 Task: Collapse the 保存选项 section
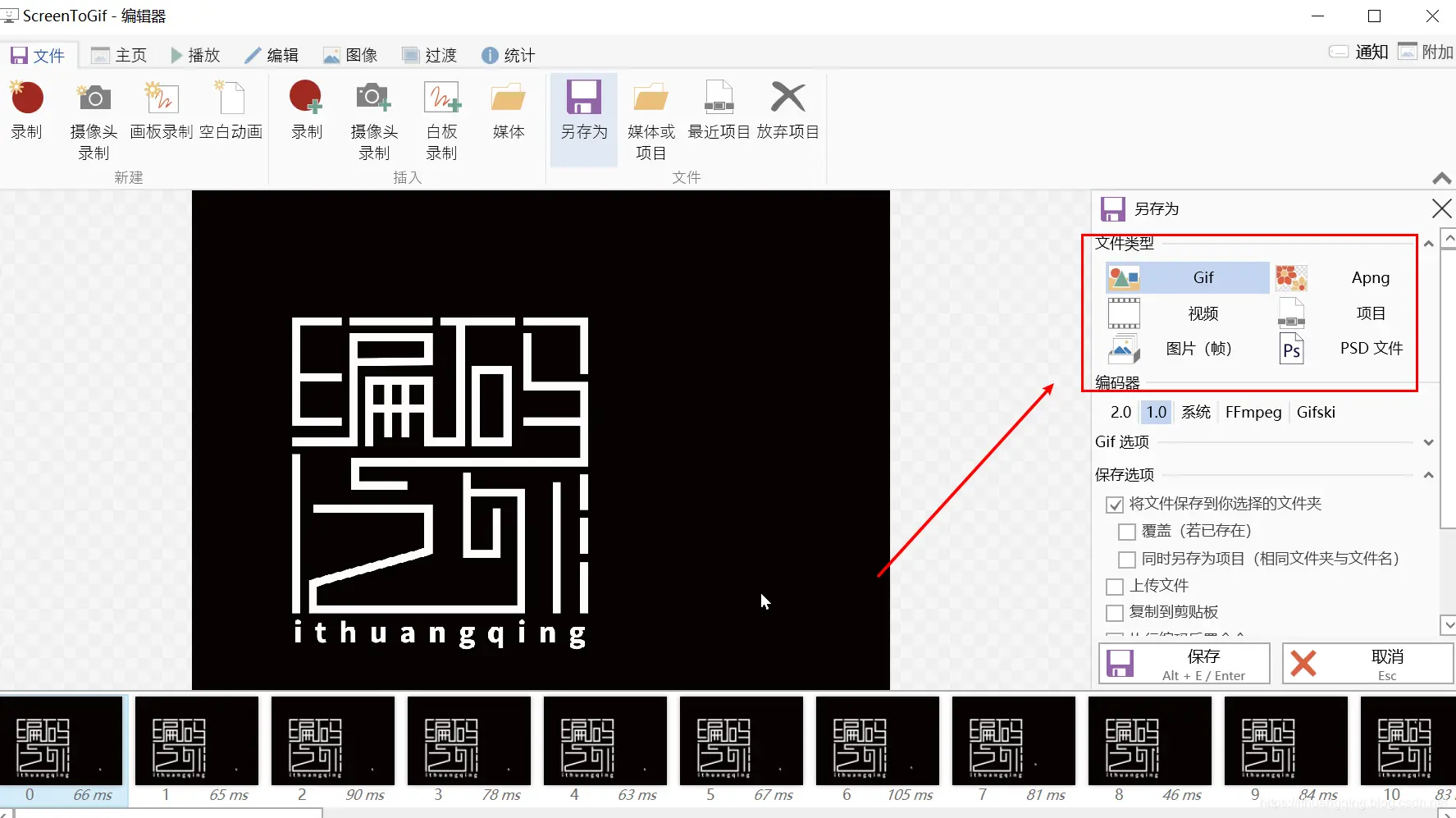pyautogui.click(x=1429, y=474)
